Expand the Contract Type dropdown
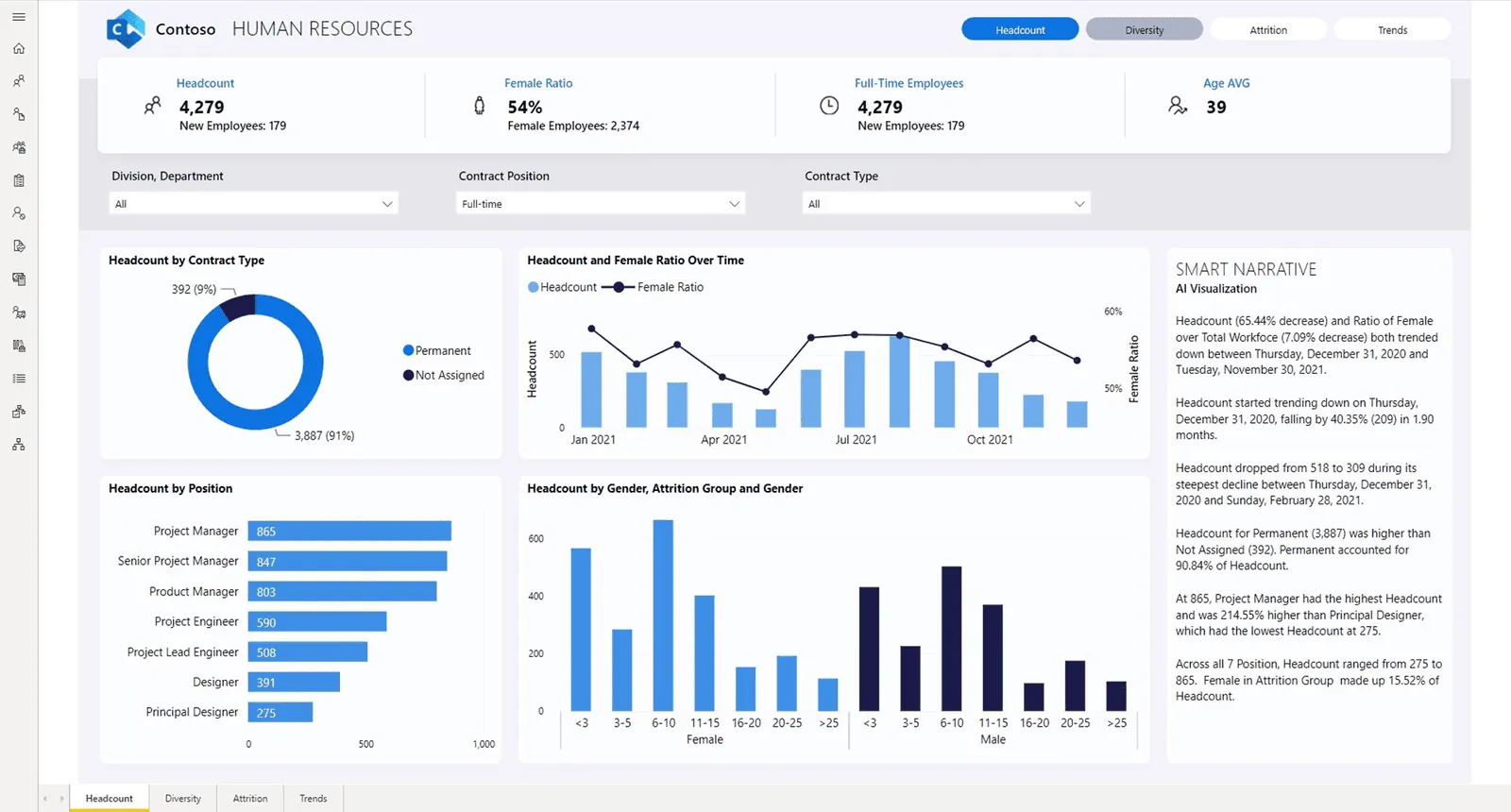1511x812 pixels. (x=946, y=204)
